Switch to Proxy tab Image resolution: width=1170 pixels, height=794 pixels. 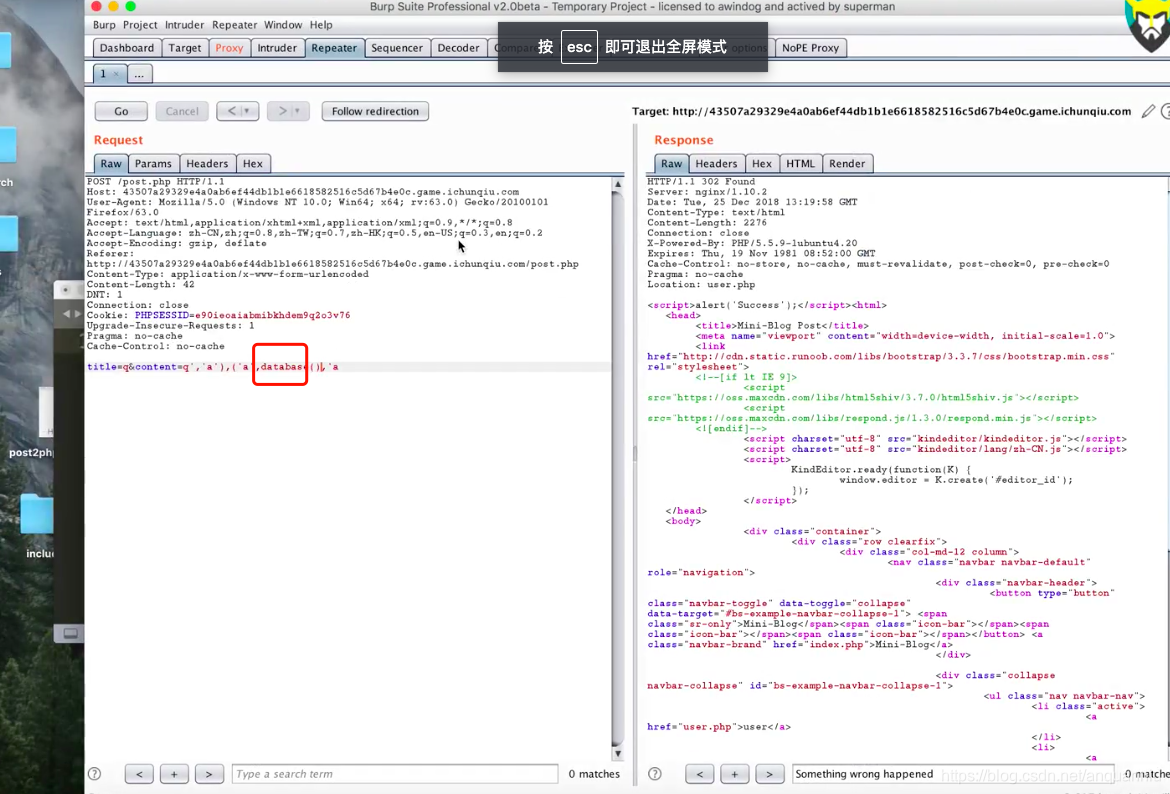[229, 48]
